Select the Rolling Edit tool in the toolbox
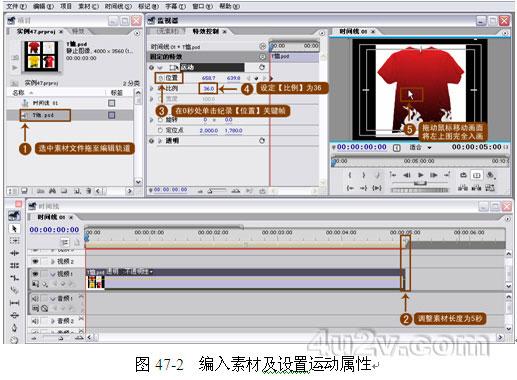 pyautogui.click(x=14, y=265)
